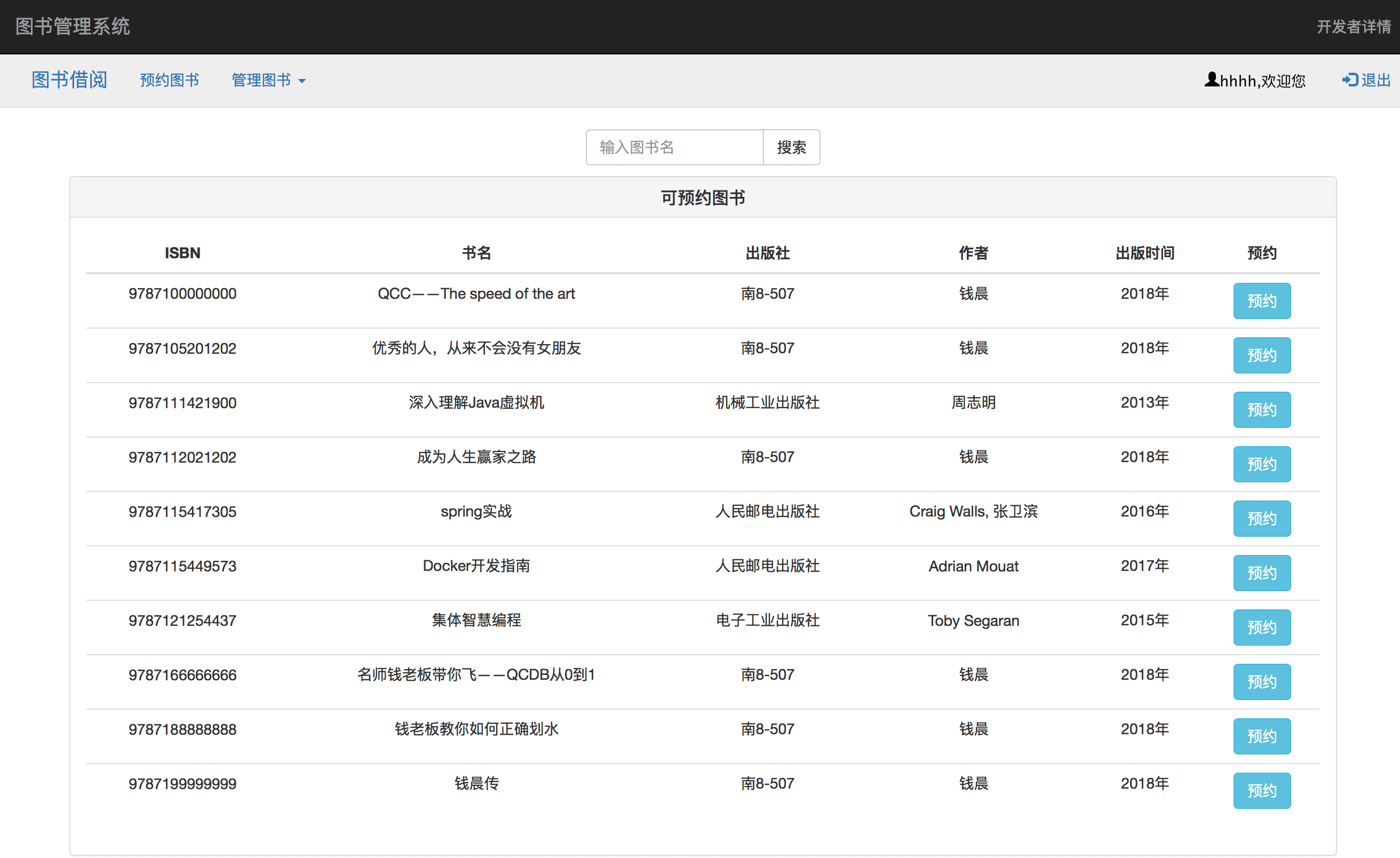Click the ISBN column header
The image size is (1400, 858).
tap(182, 253)
